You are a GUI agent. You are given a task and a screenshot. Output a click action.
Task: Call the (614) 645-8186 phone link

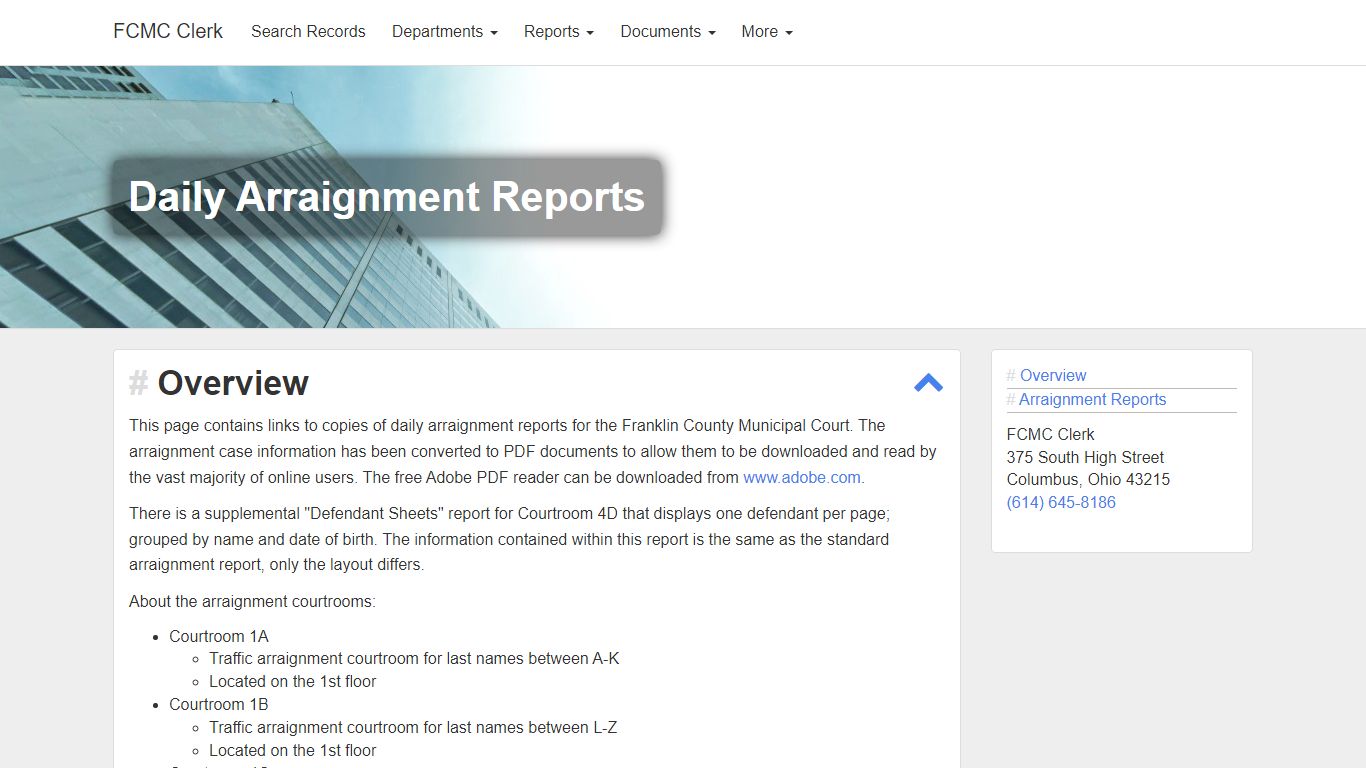tap(1061, 502)
